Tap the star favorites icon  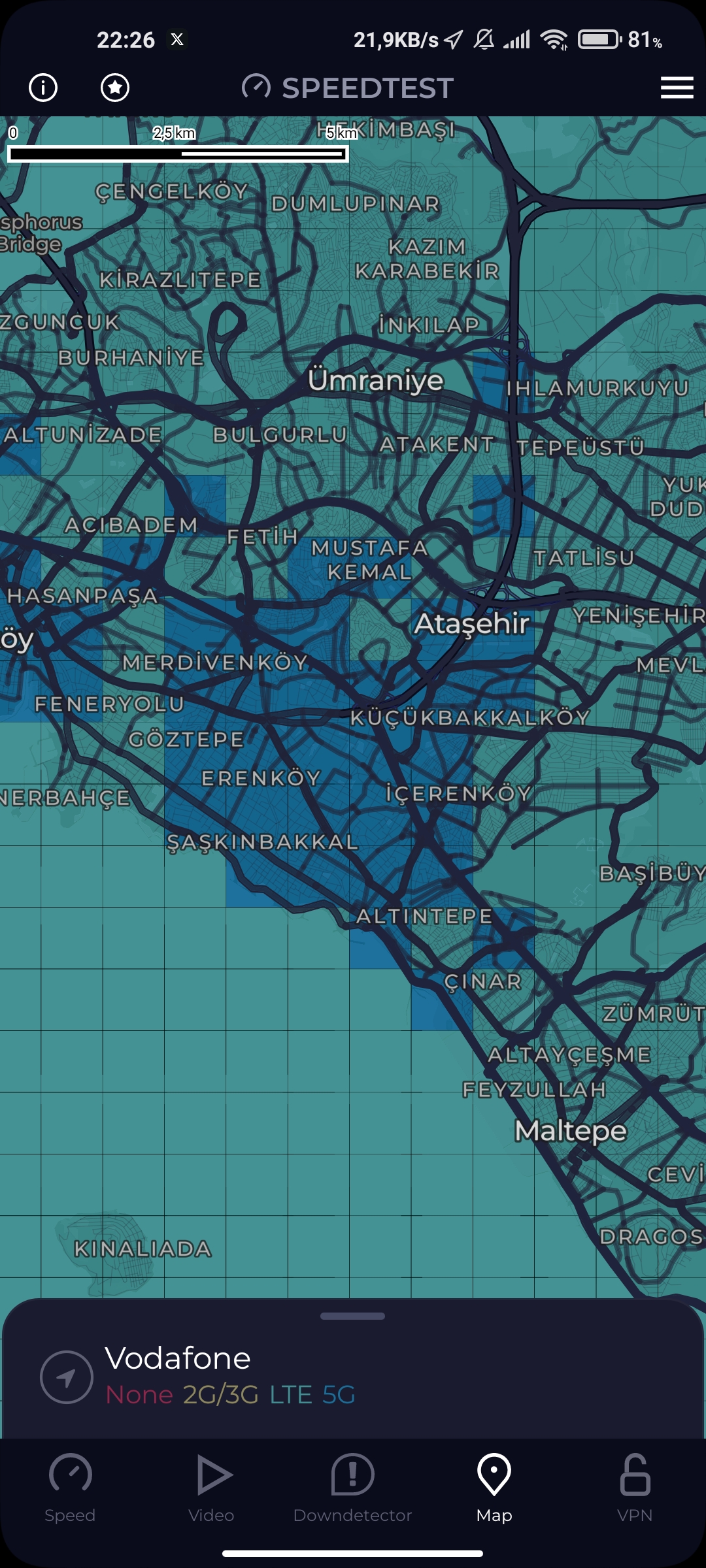[115, 88]
